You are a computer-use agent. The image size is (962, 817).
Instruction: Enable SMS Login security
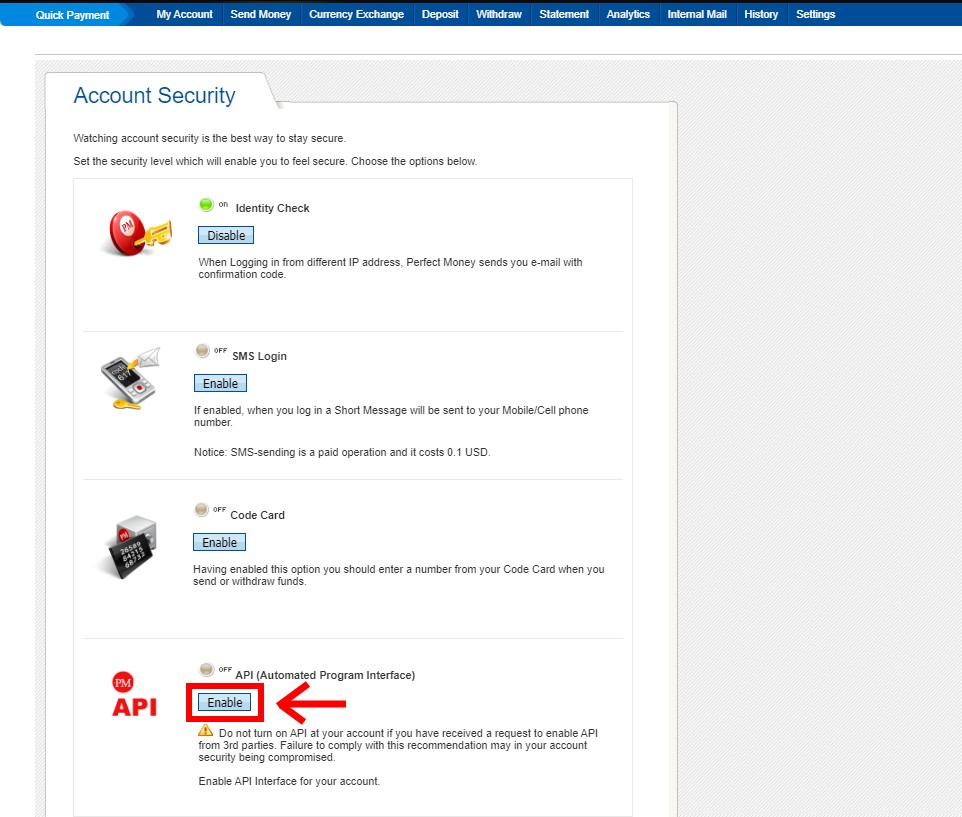(x=220, y=384)
